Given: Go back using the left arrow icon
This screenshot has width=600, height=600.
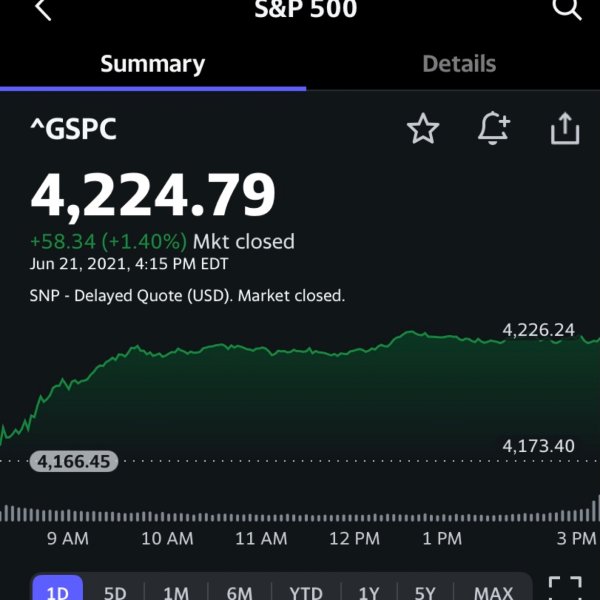Looking at the screenshot, I should tap(43, 8).
